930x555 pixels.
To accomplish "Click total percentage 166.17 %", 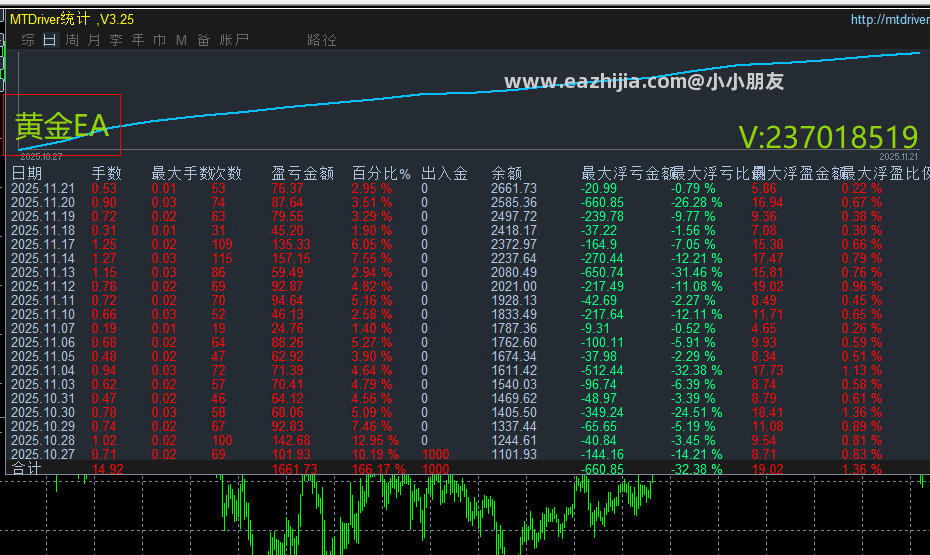I will pyautogui.click(x=378, y=468).
